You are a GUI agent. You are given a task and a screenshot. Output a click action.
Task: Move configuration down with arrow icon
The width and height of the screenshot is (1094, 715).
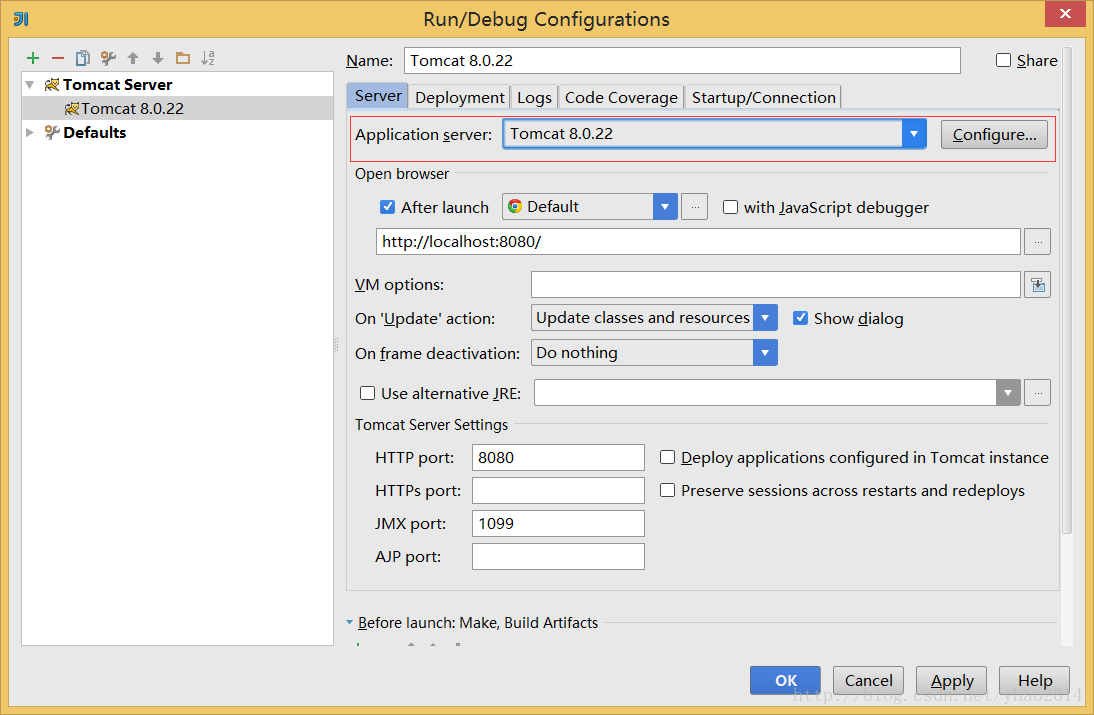click(x=158, y=58)
